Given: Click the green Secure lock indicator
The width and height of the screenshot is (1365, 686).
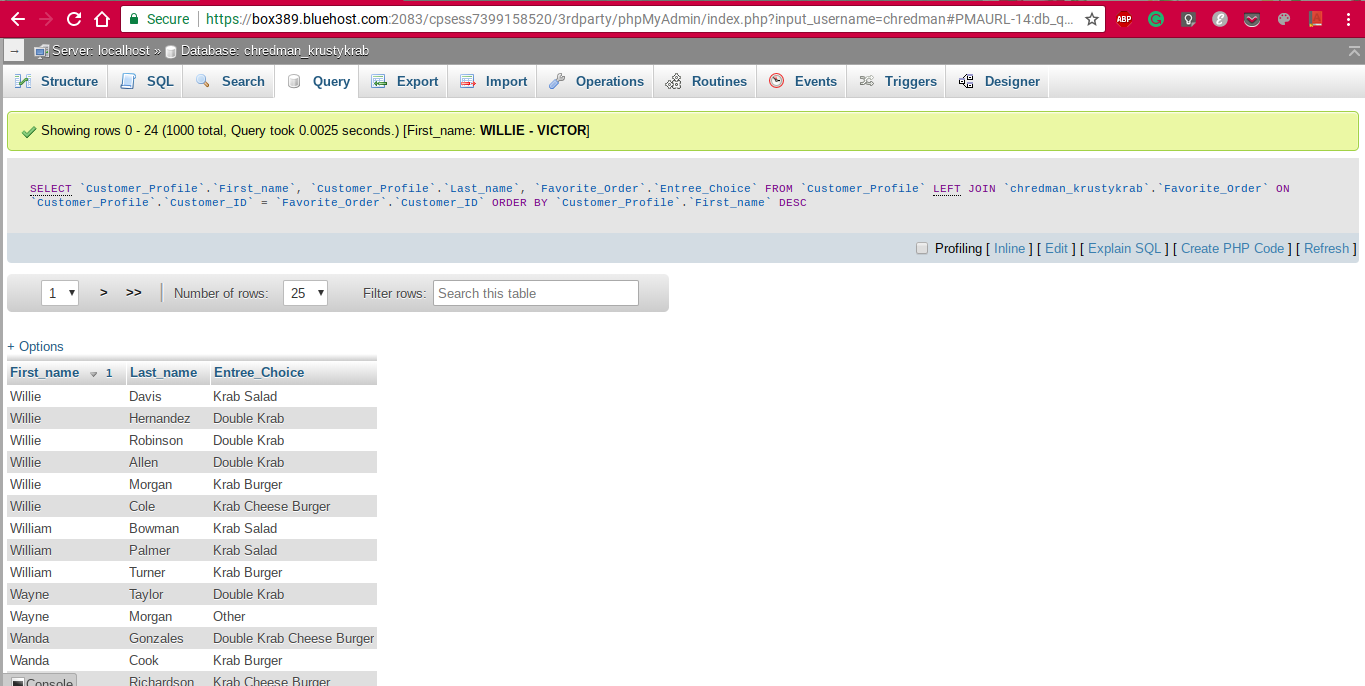Looking at the screenshot, I should [x=159, y=19].
